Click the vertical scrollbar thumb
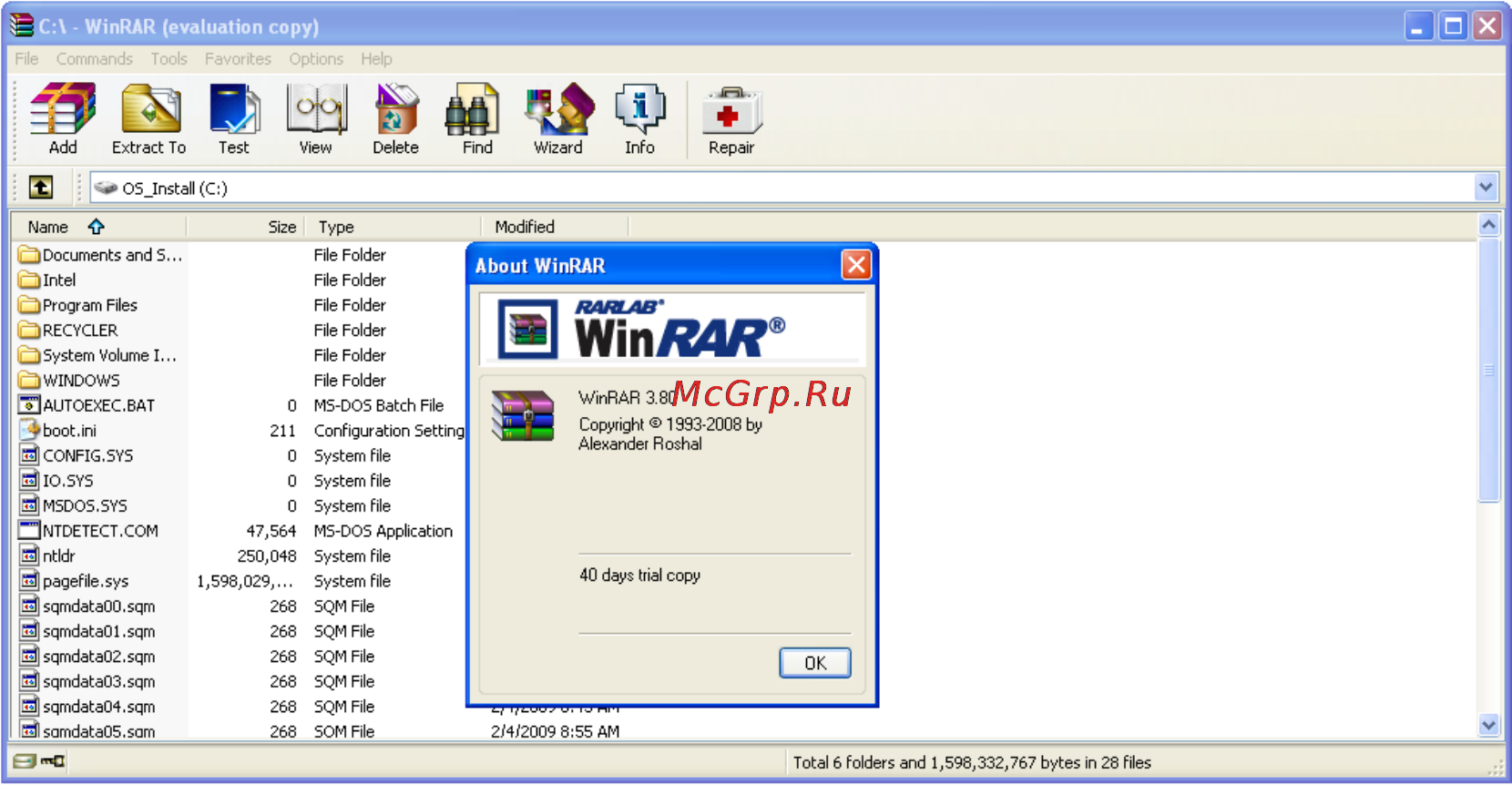This screenshot has width=1512, height=785. pyautogui.click(x=1488, y=370)
